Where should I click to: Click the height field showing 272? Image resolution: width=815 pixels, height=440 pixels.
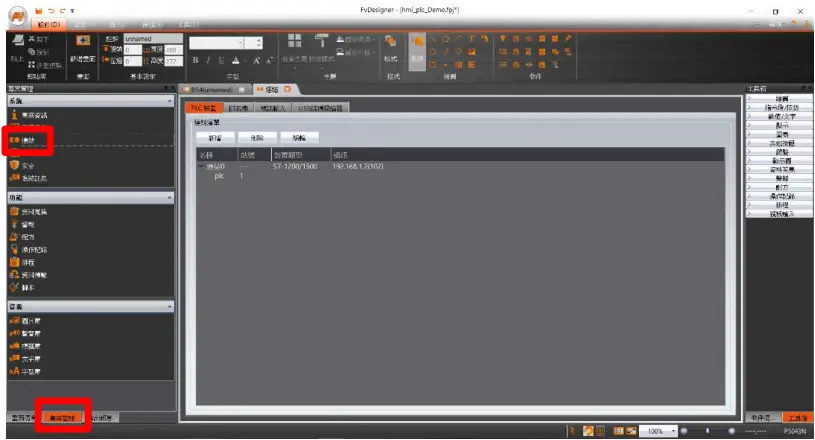173,61
